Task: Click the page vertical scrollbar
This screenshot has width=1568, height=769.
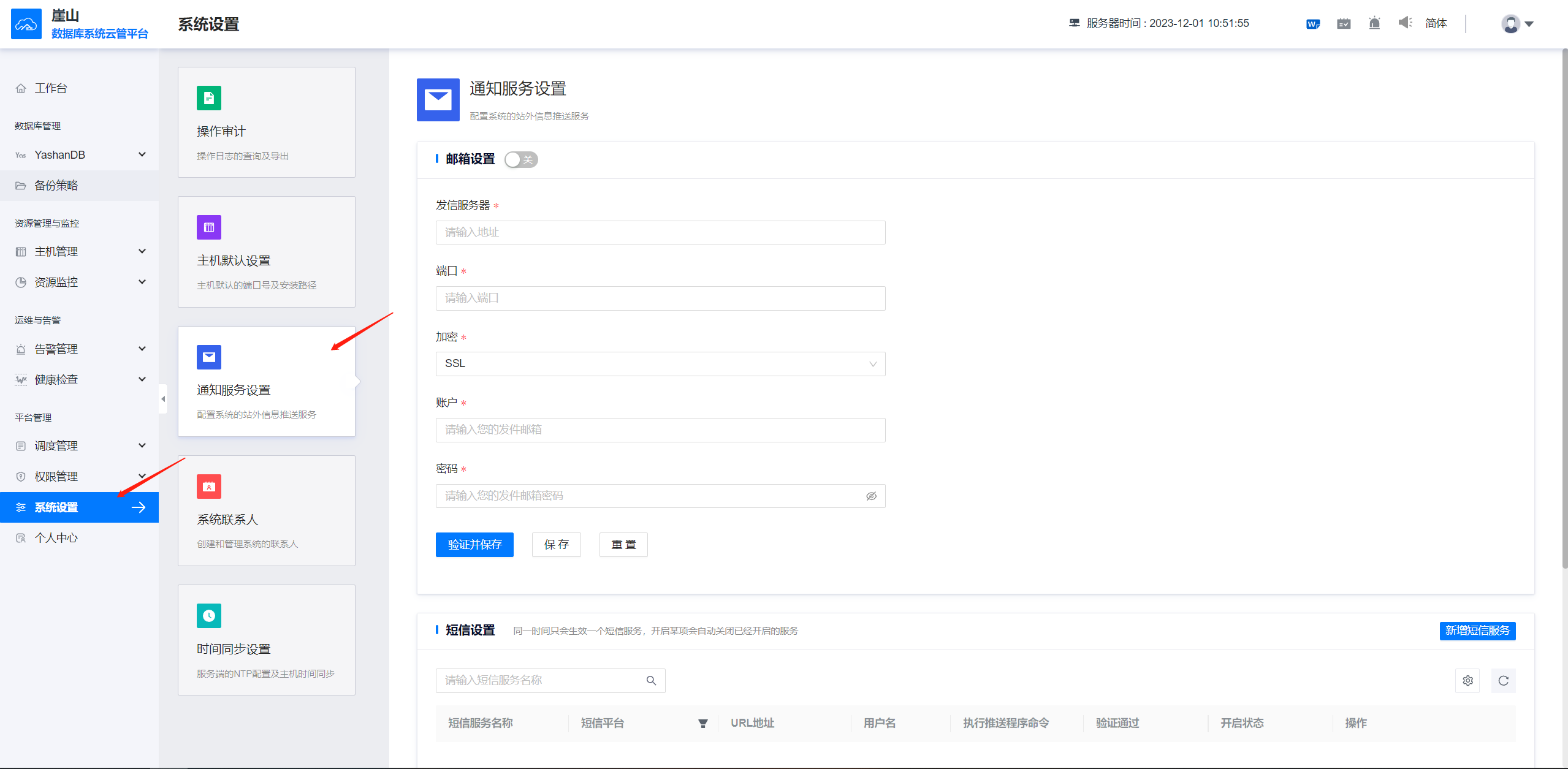Action: pyautogui.click(x=1564, y=306)
